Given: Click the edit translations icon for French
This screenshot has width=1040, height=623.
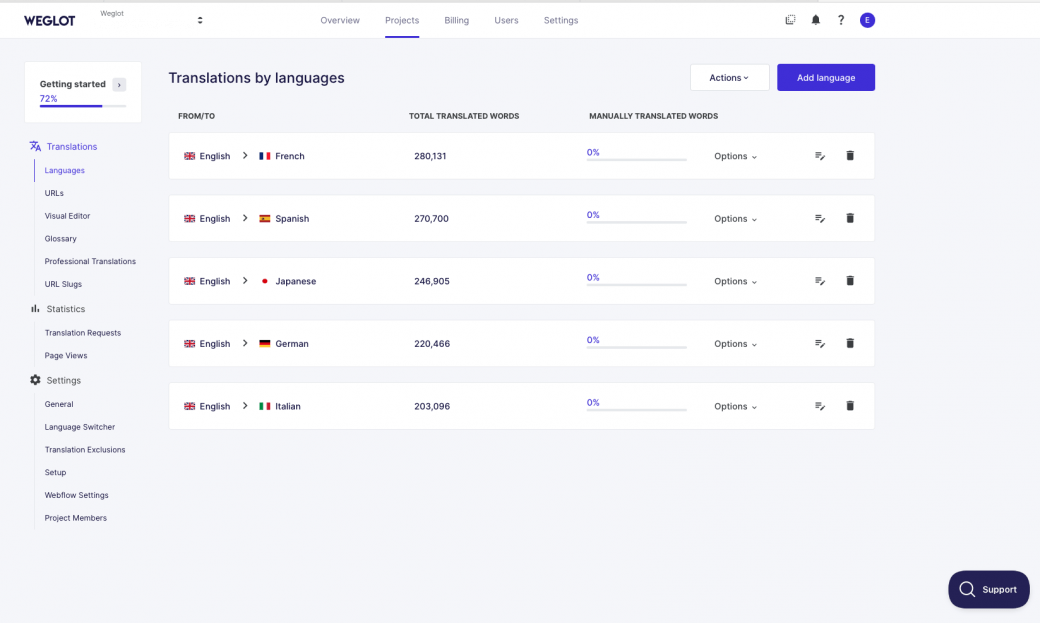Looking at the screenshot, I should pos(820,156).
